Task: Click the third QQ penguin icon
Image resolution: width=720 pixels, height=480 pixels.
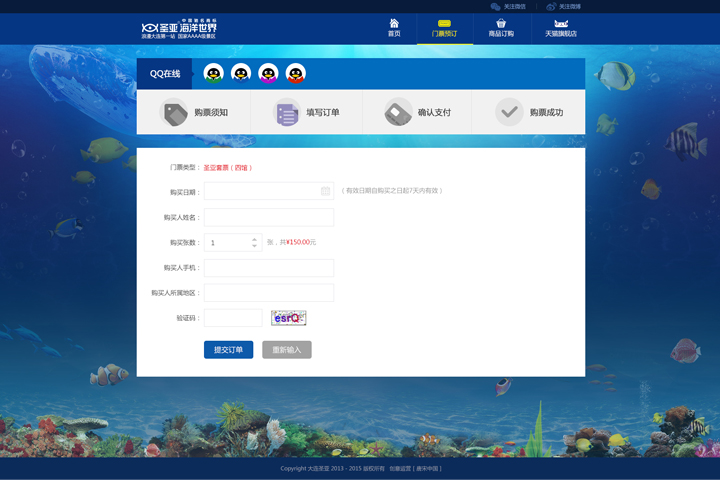Action: [268, 73]
